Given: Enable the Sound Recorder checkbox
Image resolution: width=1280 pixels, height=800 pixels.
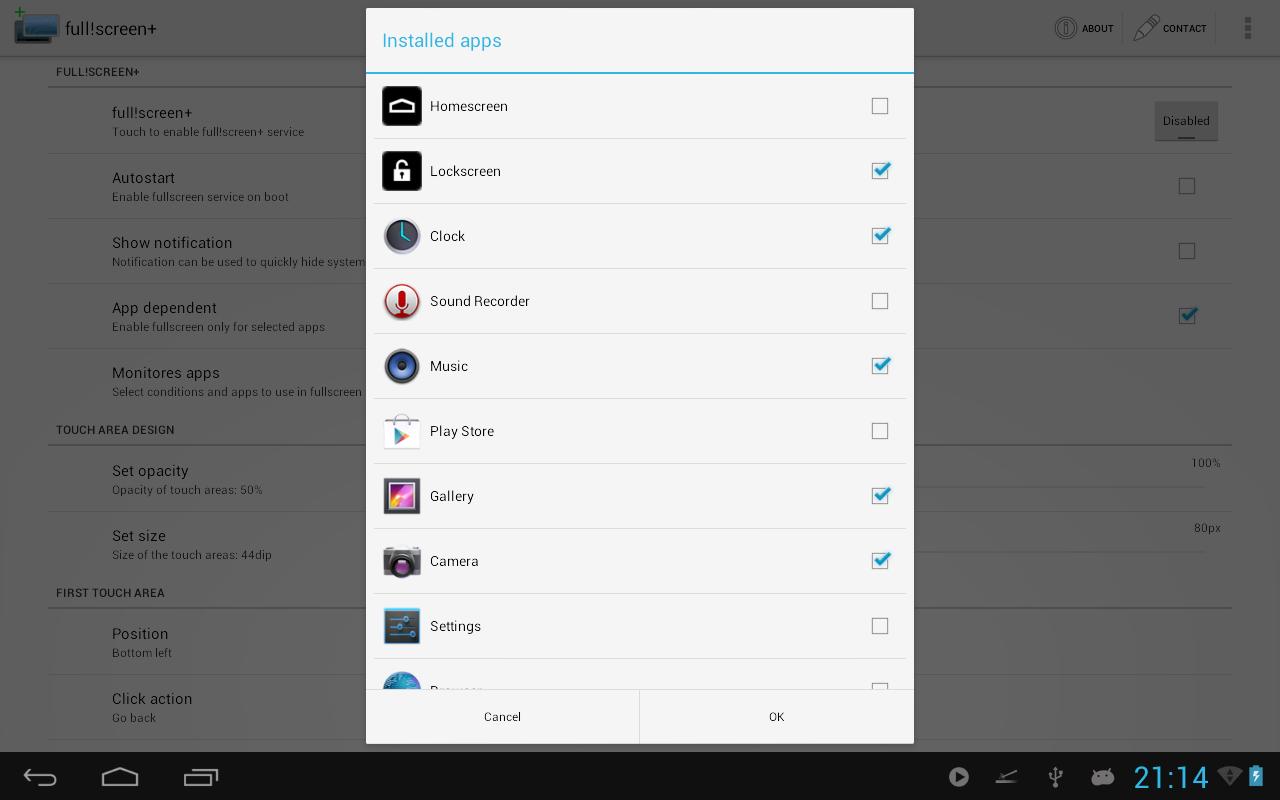Looking at the screenshot, I should [x=880, y=301].
